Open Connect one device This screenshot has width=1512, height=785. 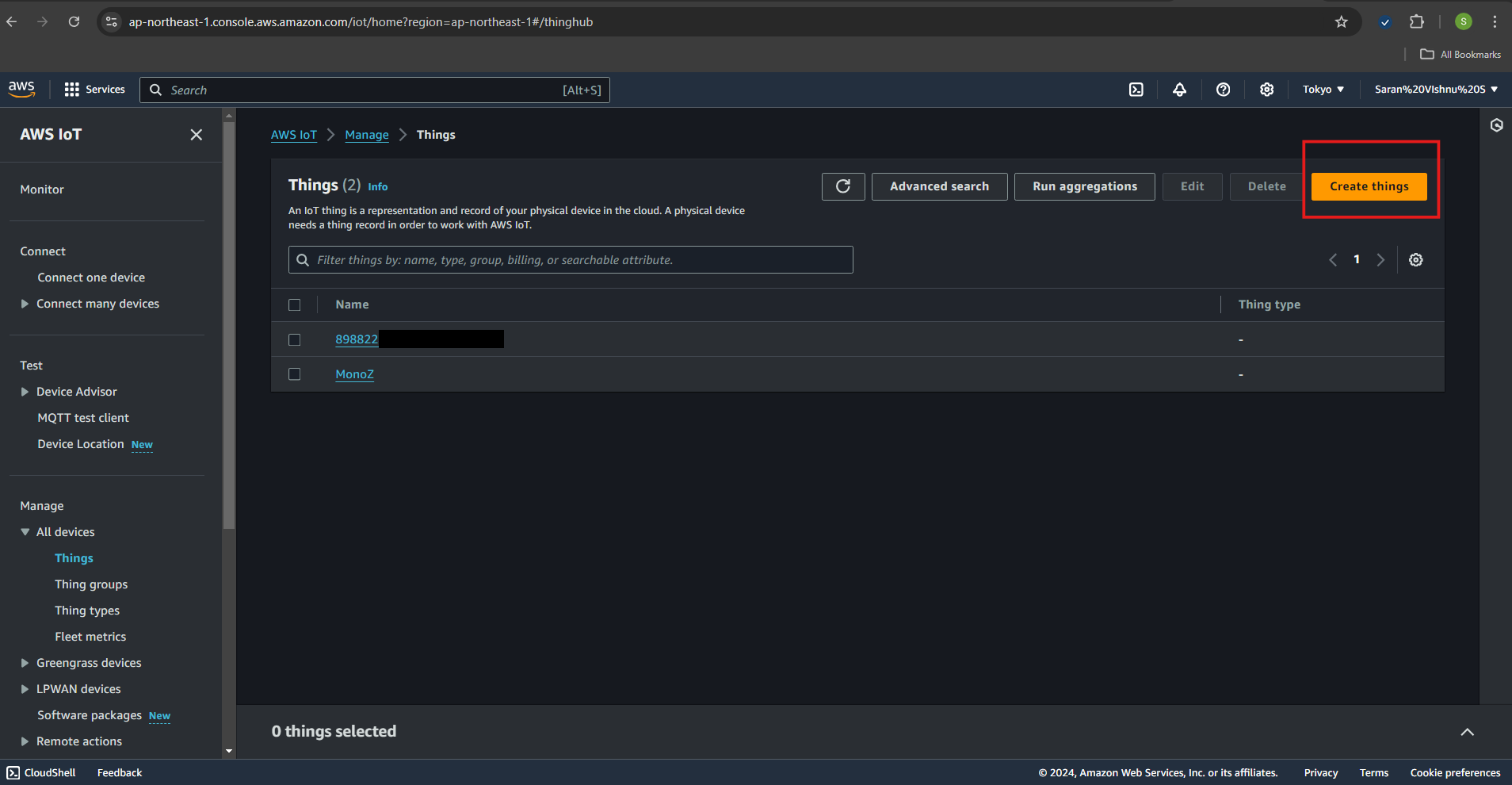91,278
